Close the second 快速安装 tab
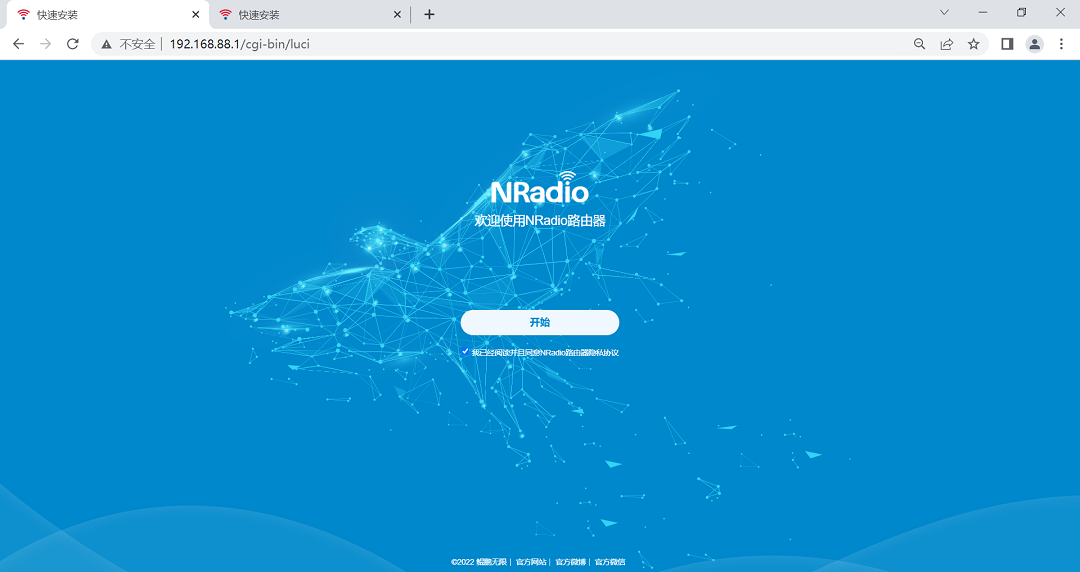The width and height of the screenshot is (1080, 572). [x=397, y=14]
